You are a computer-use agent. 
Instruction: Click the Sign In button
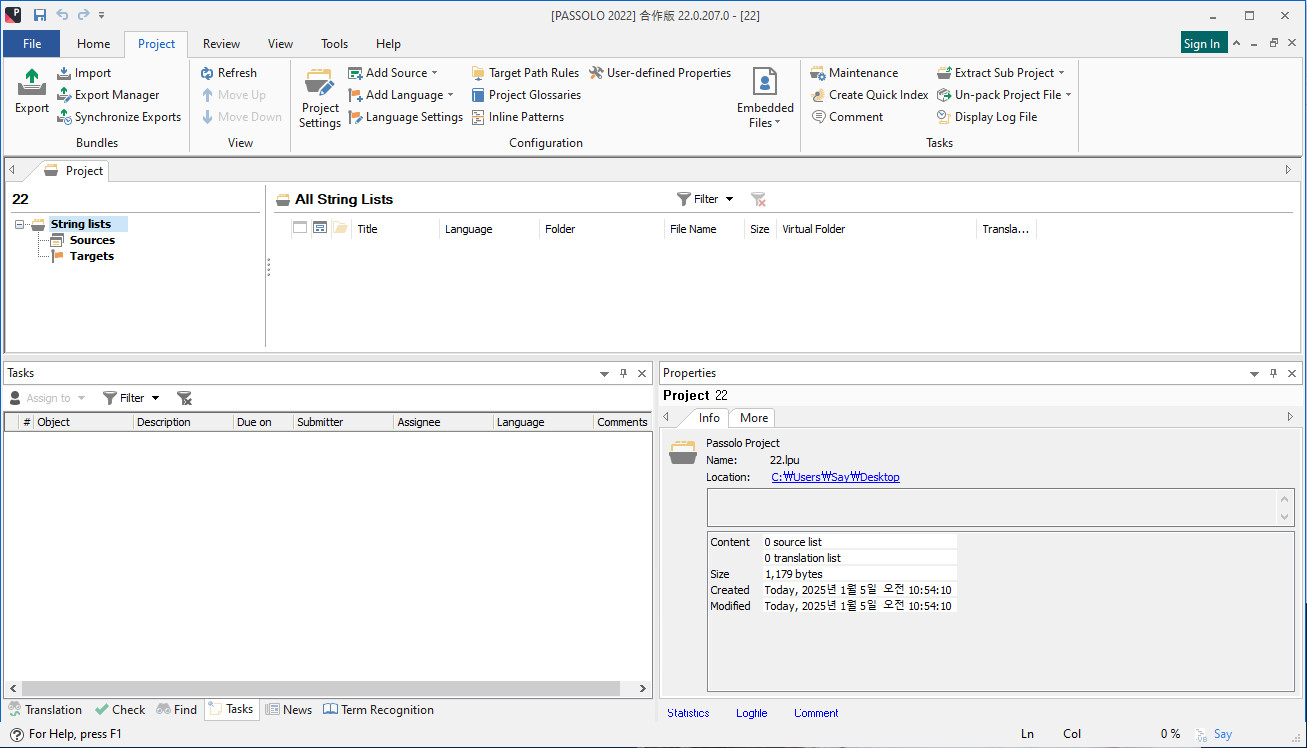coord(1201,43)
